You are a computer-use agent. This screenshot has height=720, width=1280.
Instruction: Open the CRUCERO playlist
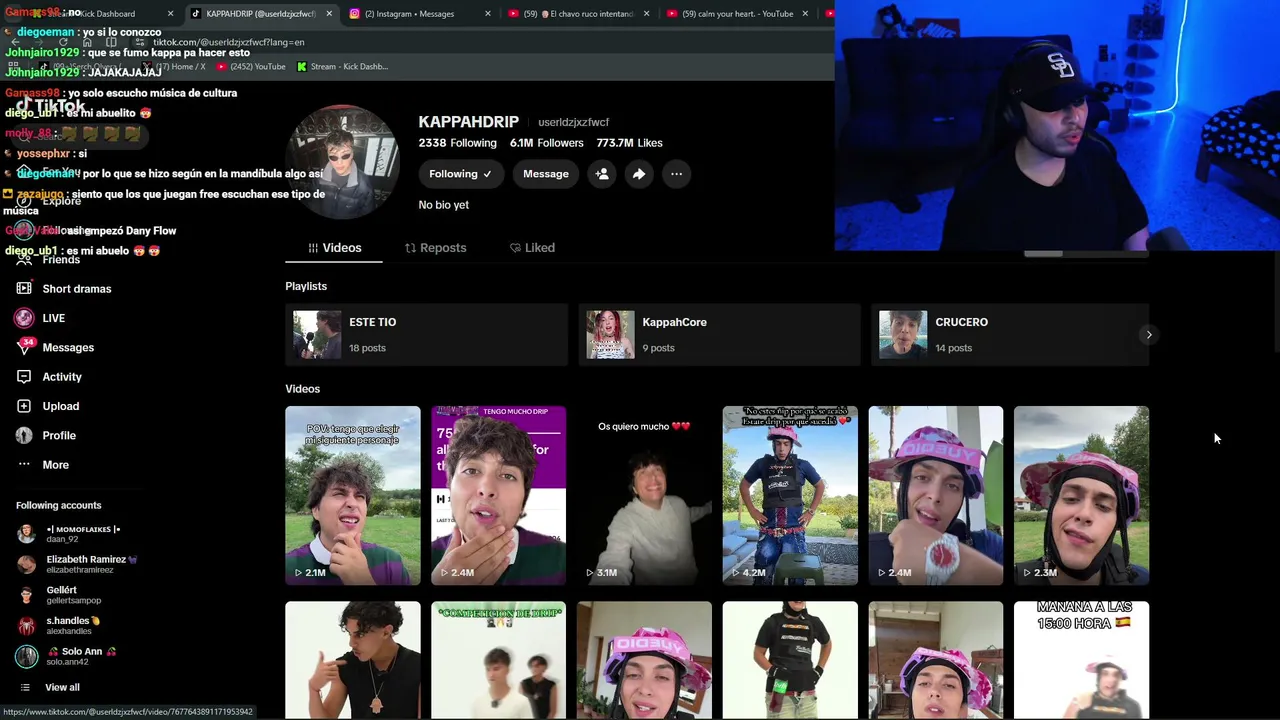[x=1012, y=335]
